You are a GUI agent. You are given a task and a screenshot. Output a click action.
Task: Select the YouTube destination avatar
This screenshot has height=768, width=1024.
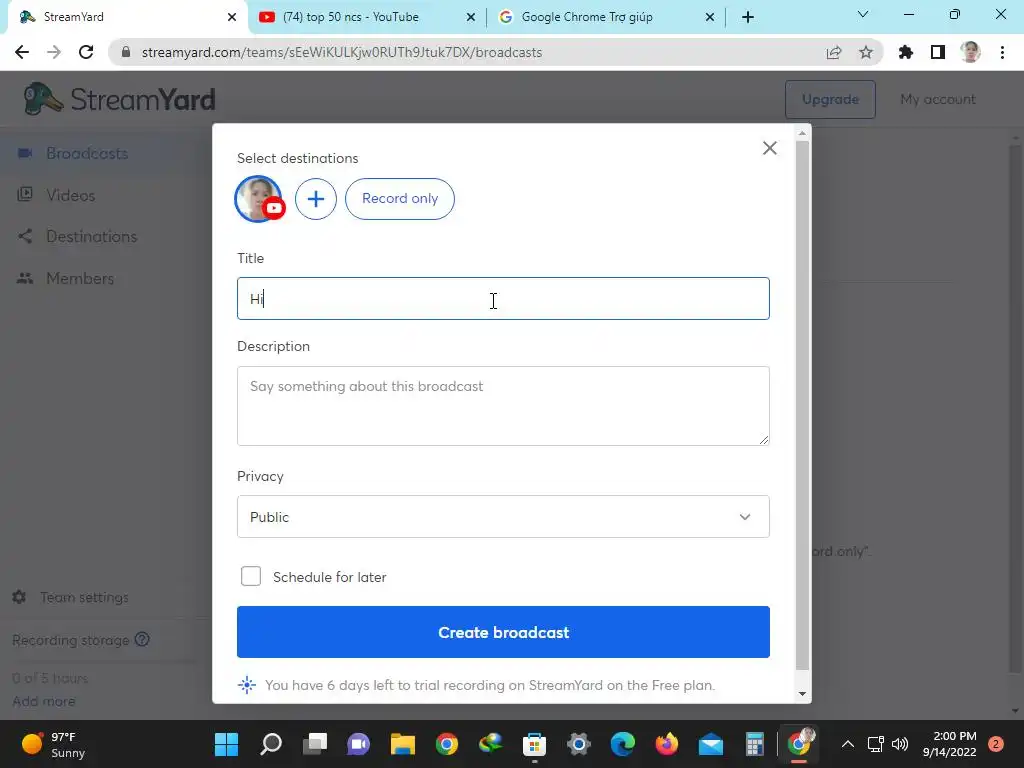coord(259,199)
